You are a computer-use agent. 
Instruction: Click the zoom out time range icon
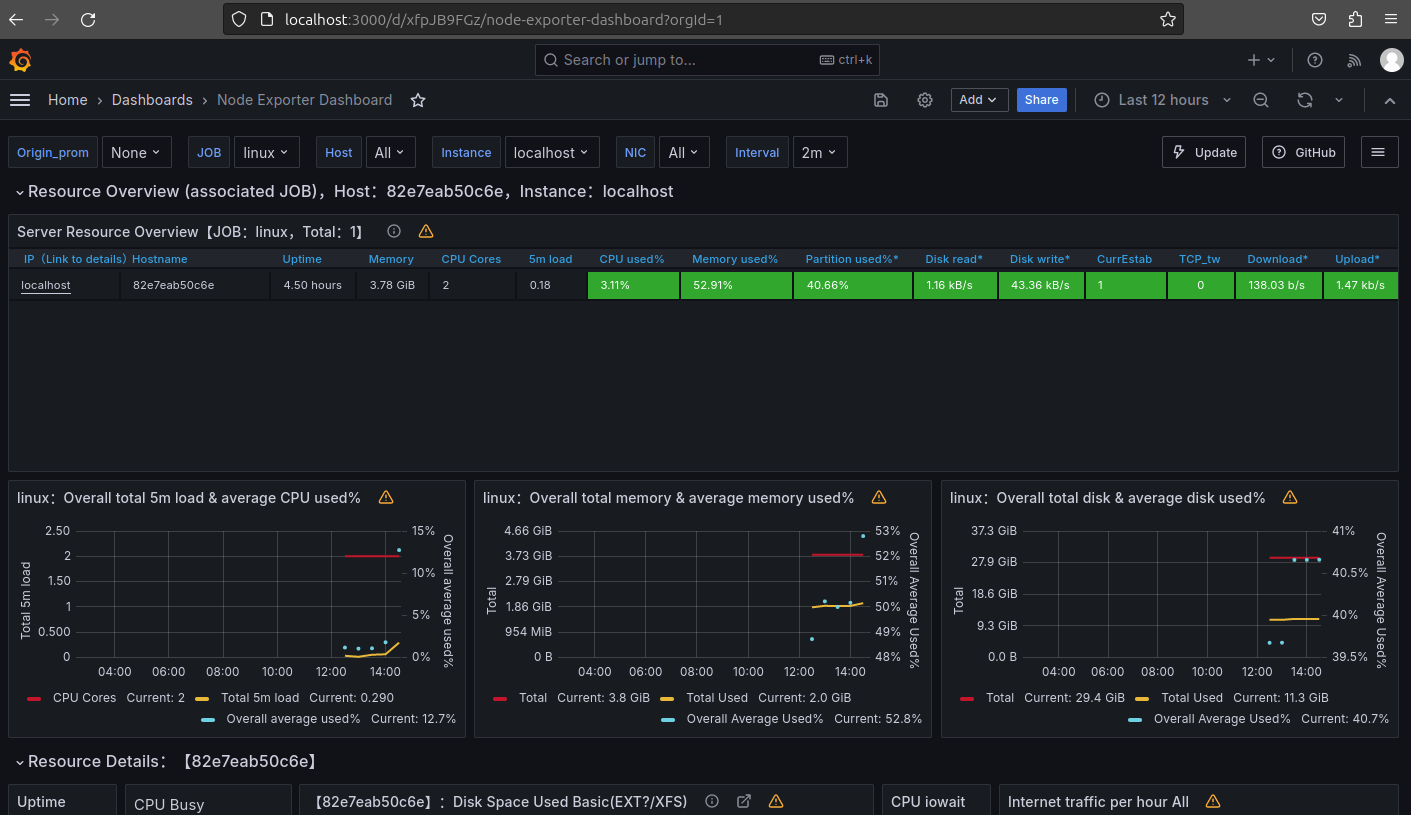(x=1261, y=100)
